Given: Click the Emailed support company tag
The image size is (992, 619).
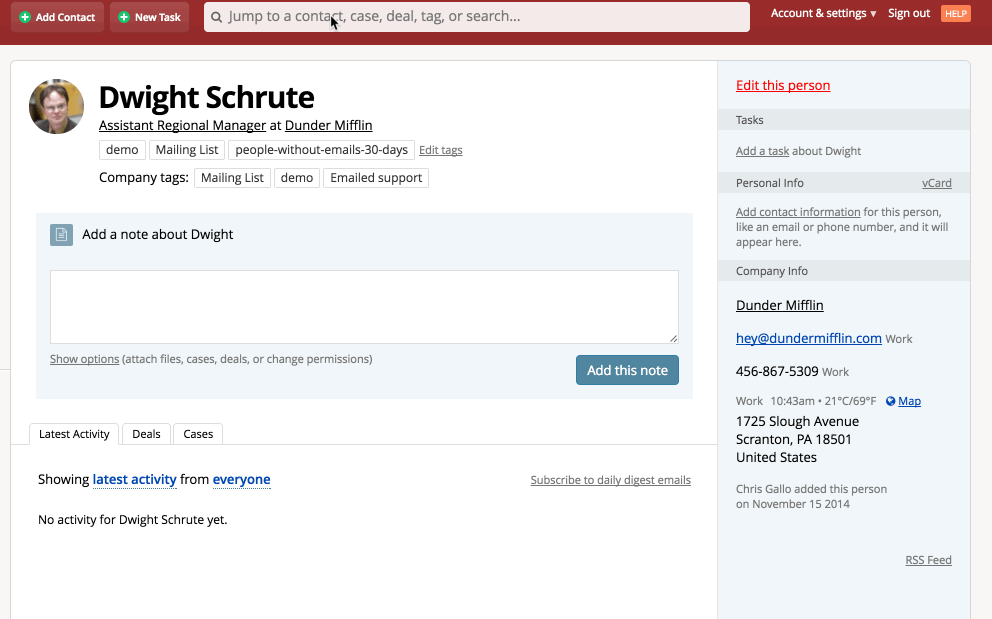Looking at the screenshot, I should [376, 178].
